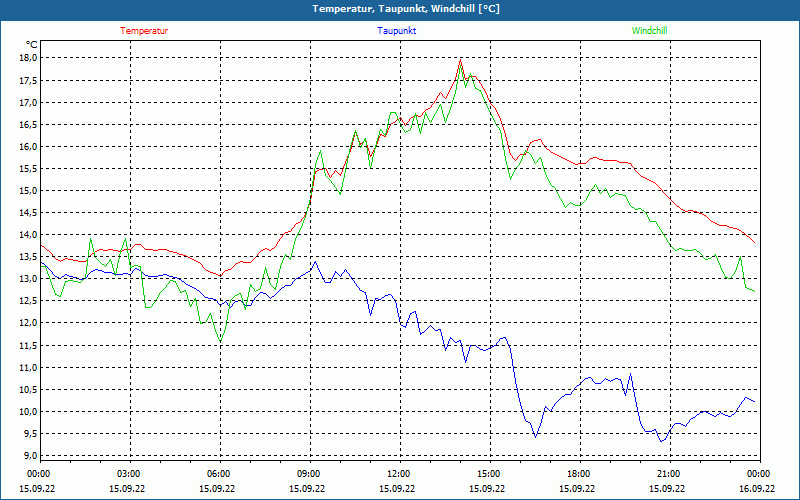Click the "11,5" y-axis value
Image resolution: width=800 pixels, height=500 pixels.
[x=28, y=345]
